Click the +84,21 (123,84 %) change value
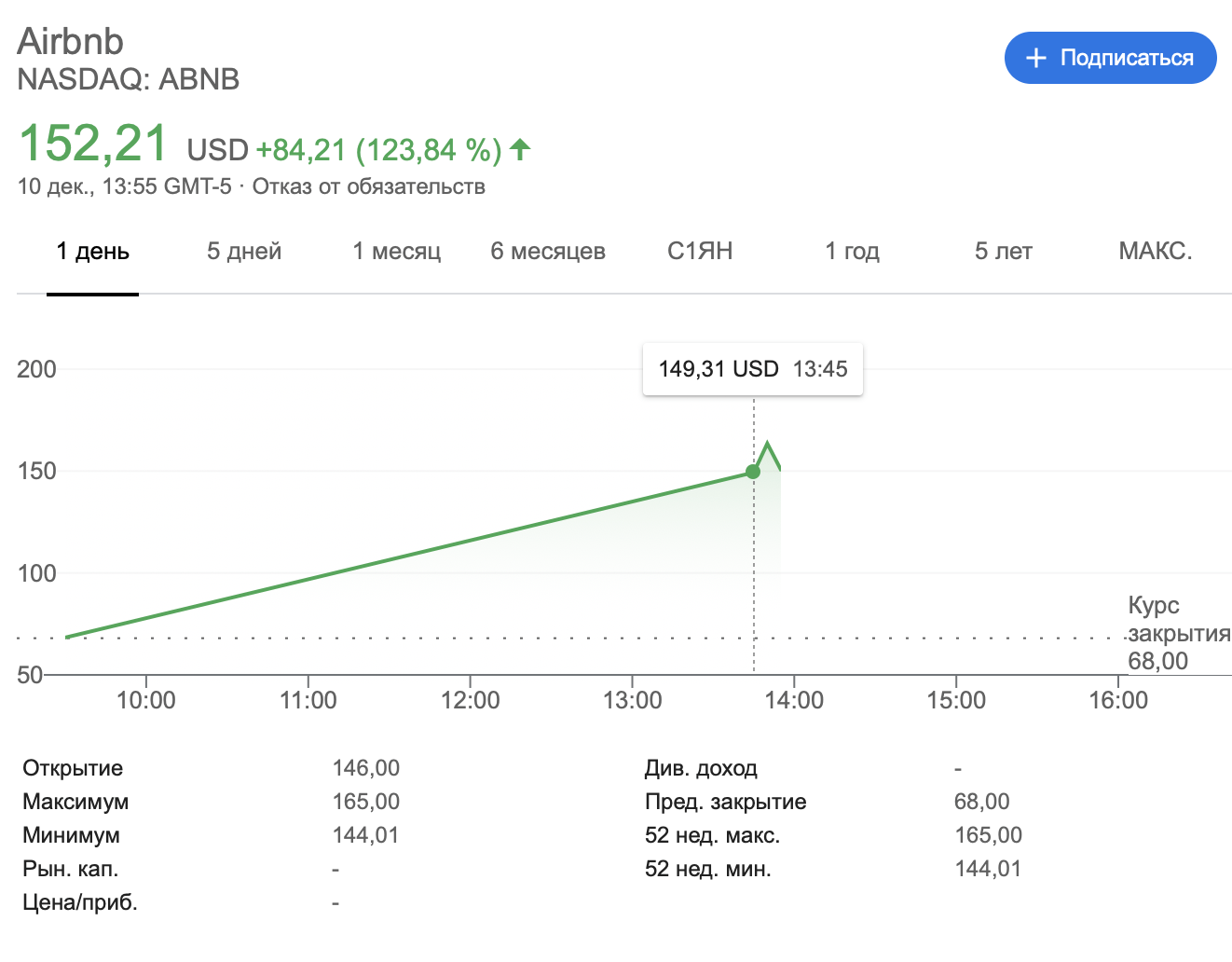1232x962 pixels. point(379,149)
